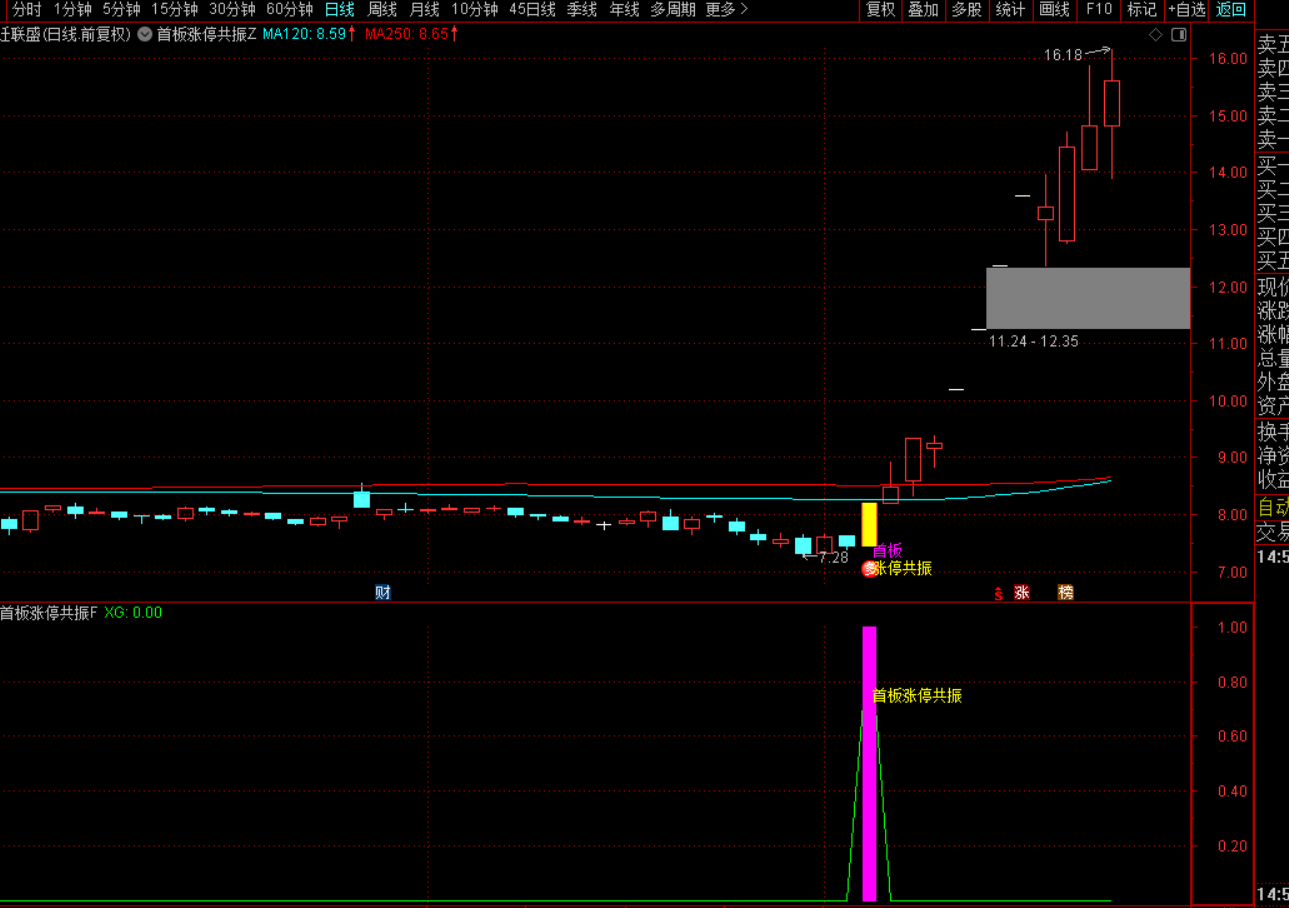This screenshot has height=908, width=1289.
Task: Switch to 15分钟 chart period
Action: pyautogui.click(x=174, y=10)
